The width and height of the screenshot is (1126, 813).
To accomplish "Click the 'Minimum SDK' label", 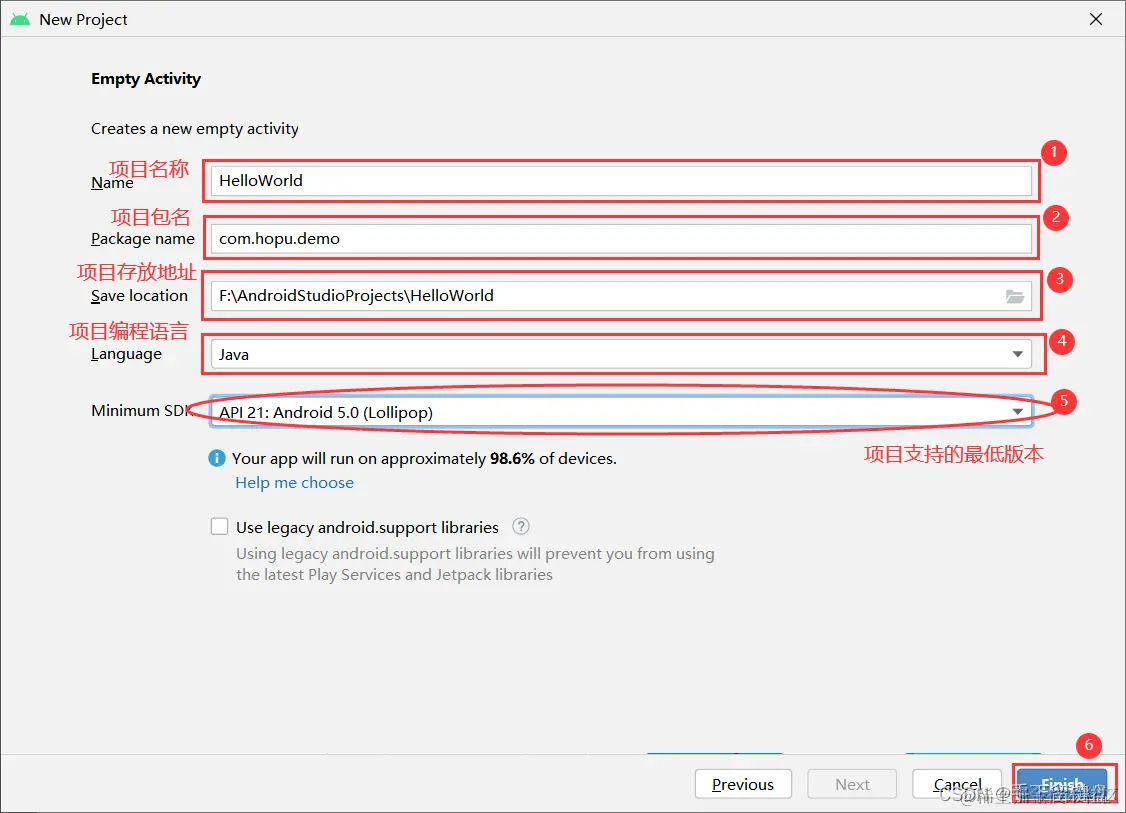I will pyautogui.click(x=141, y=411).
